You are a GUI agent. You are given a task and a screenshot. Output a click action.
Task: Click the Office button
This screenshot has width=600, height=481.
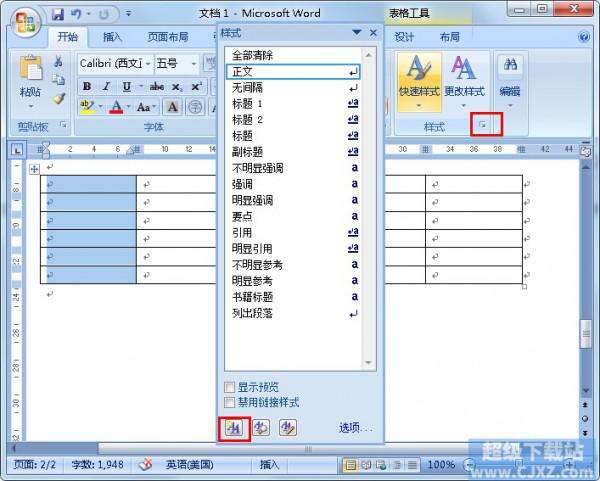(25, 21)
